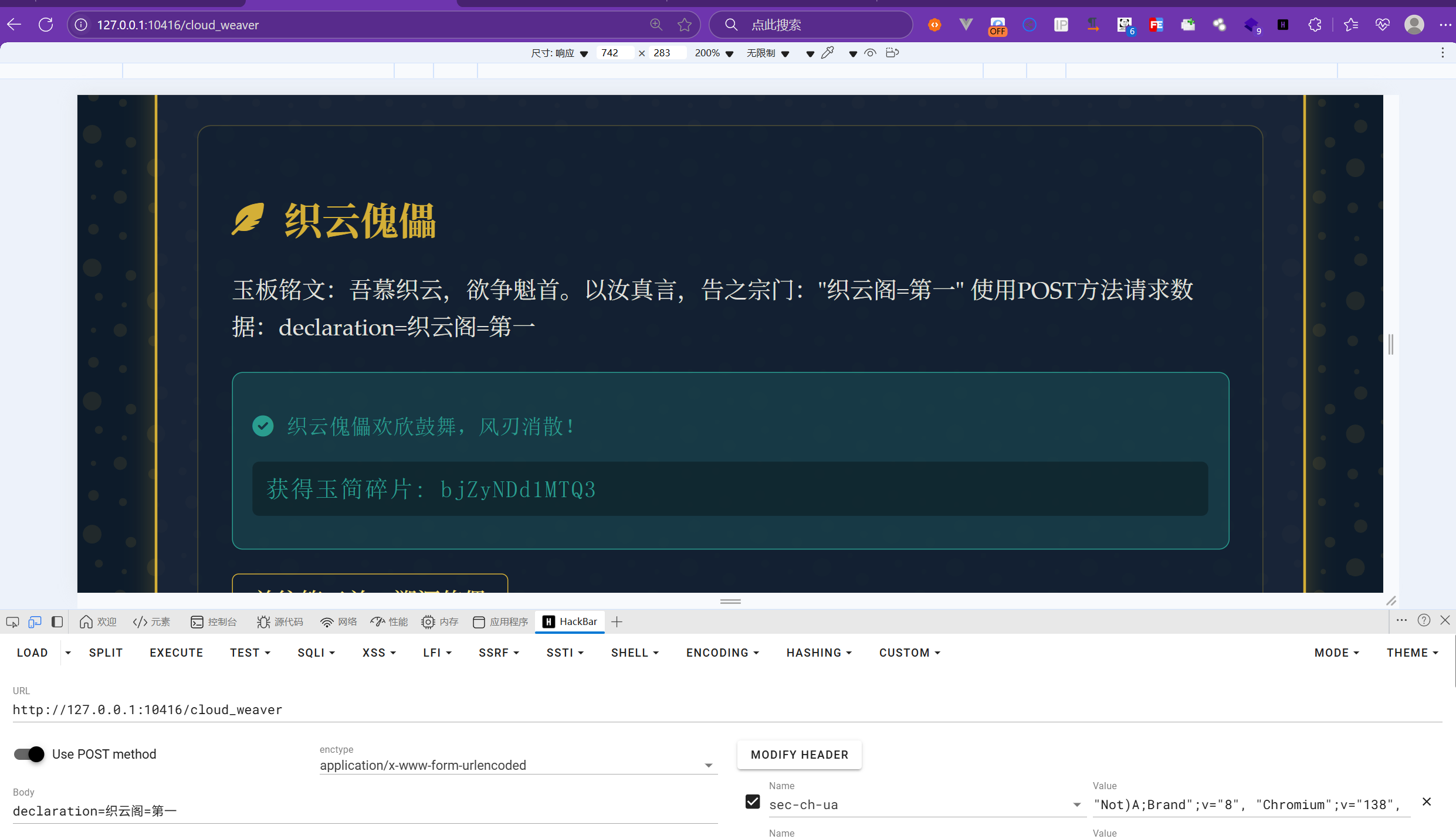Screen dimensions: 1456x839
Task: Uncheck the sec-ch-ua header checkbox
Action: (x=753, y=801)
